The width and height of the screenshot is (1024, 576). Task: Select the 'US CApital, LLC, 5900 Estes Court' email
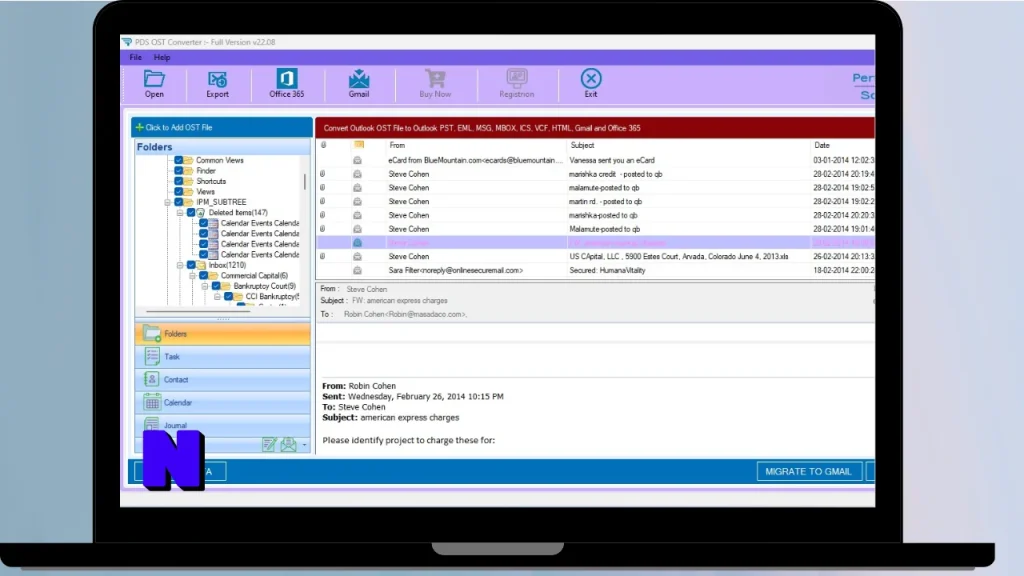coord(679,257)
